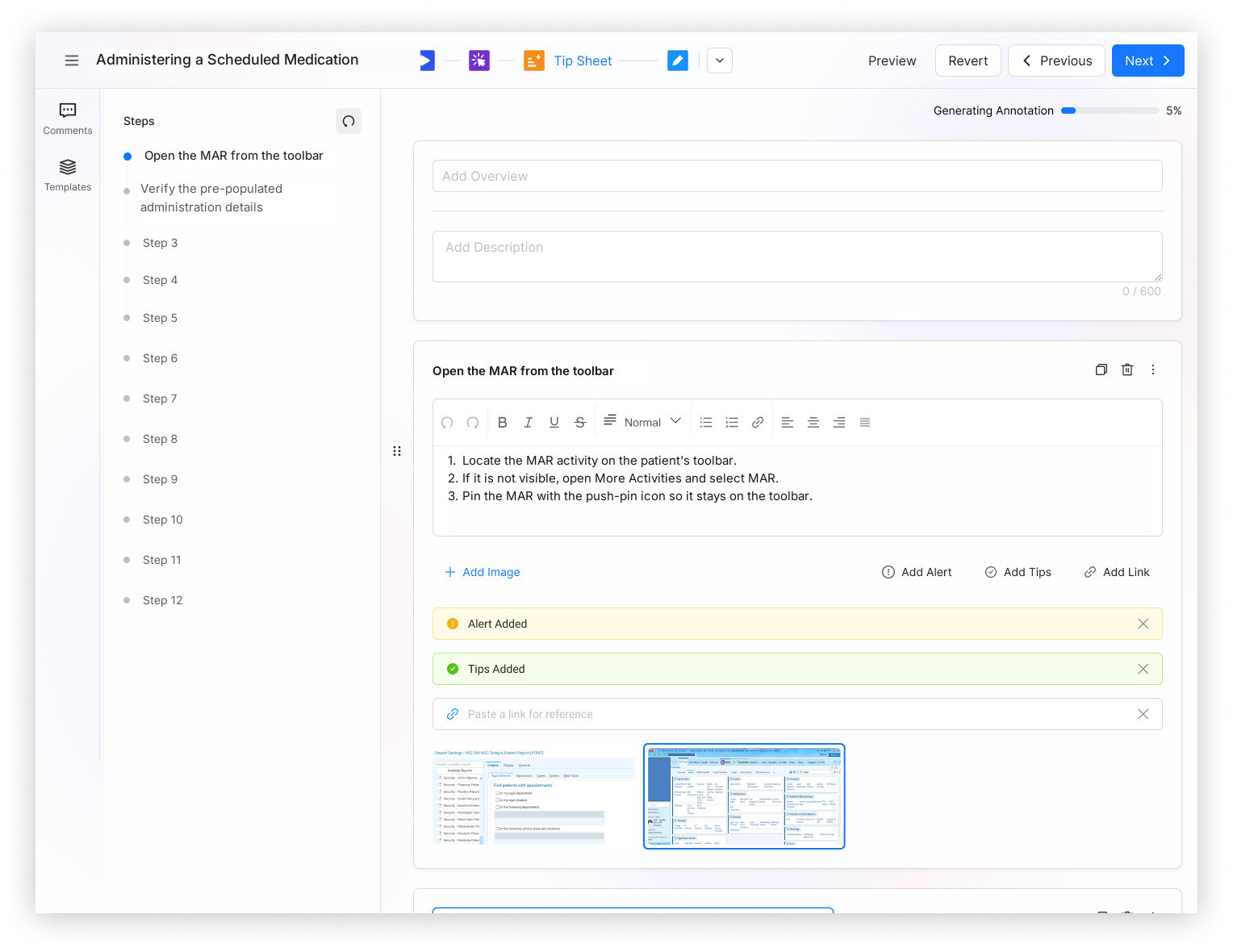Toggle bold formatting

point(502,422)
